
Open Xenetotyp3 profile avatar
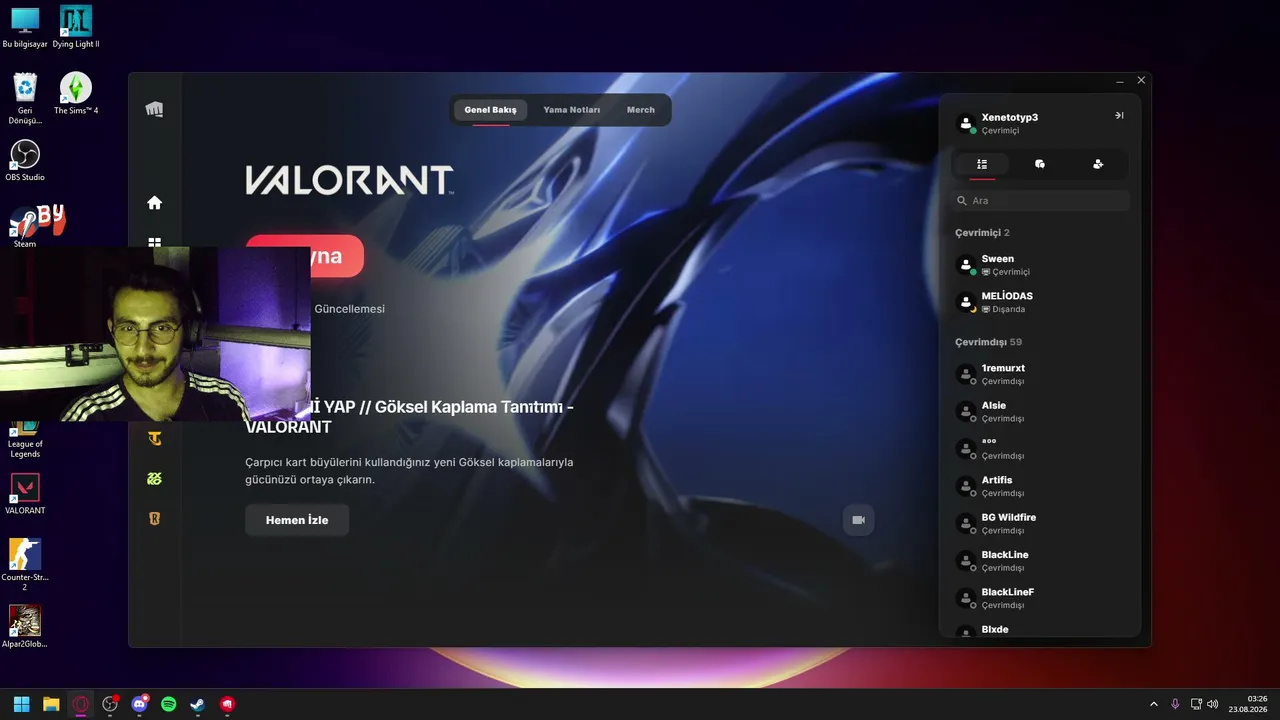[966, 124]
